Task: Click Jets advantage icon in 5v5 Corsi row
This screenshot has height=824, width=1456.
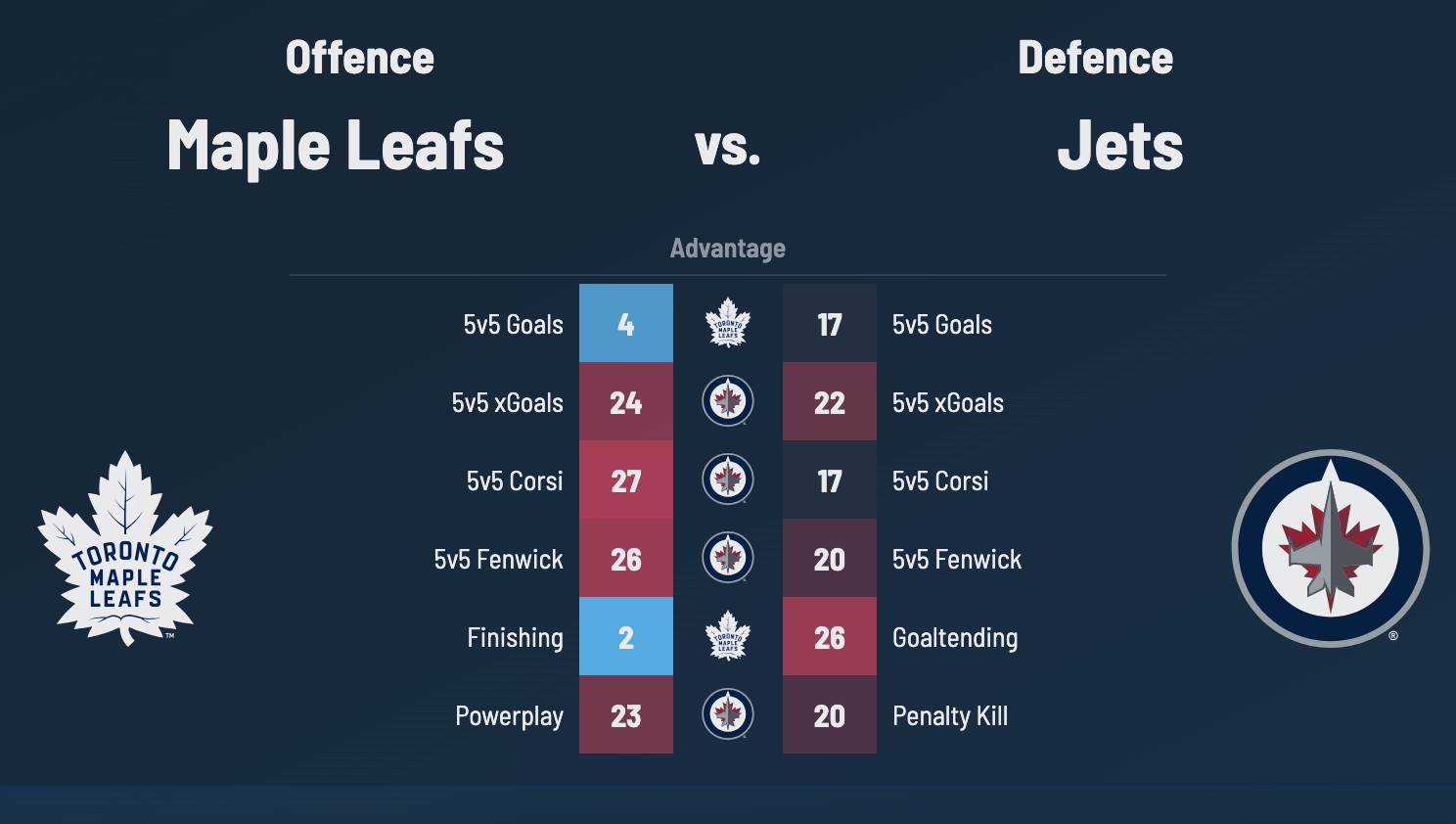Action: pos(728,480)
